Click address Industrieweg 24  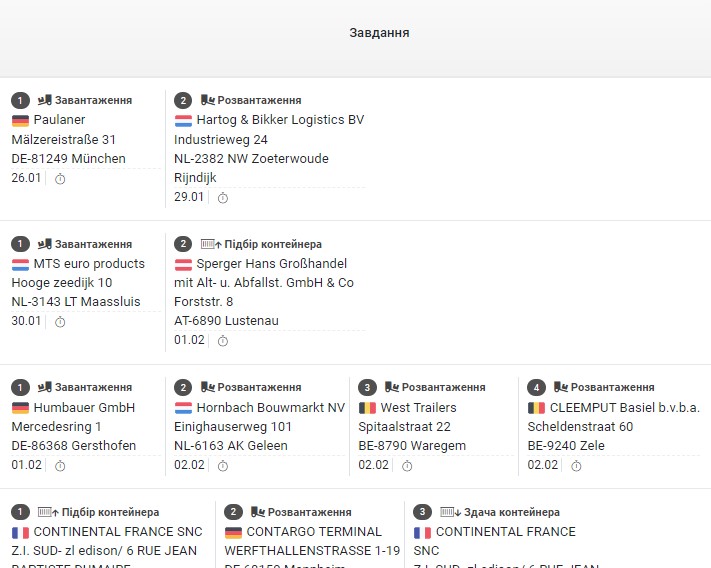pos(221,140)
